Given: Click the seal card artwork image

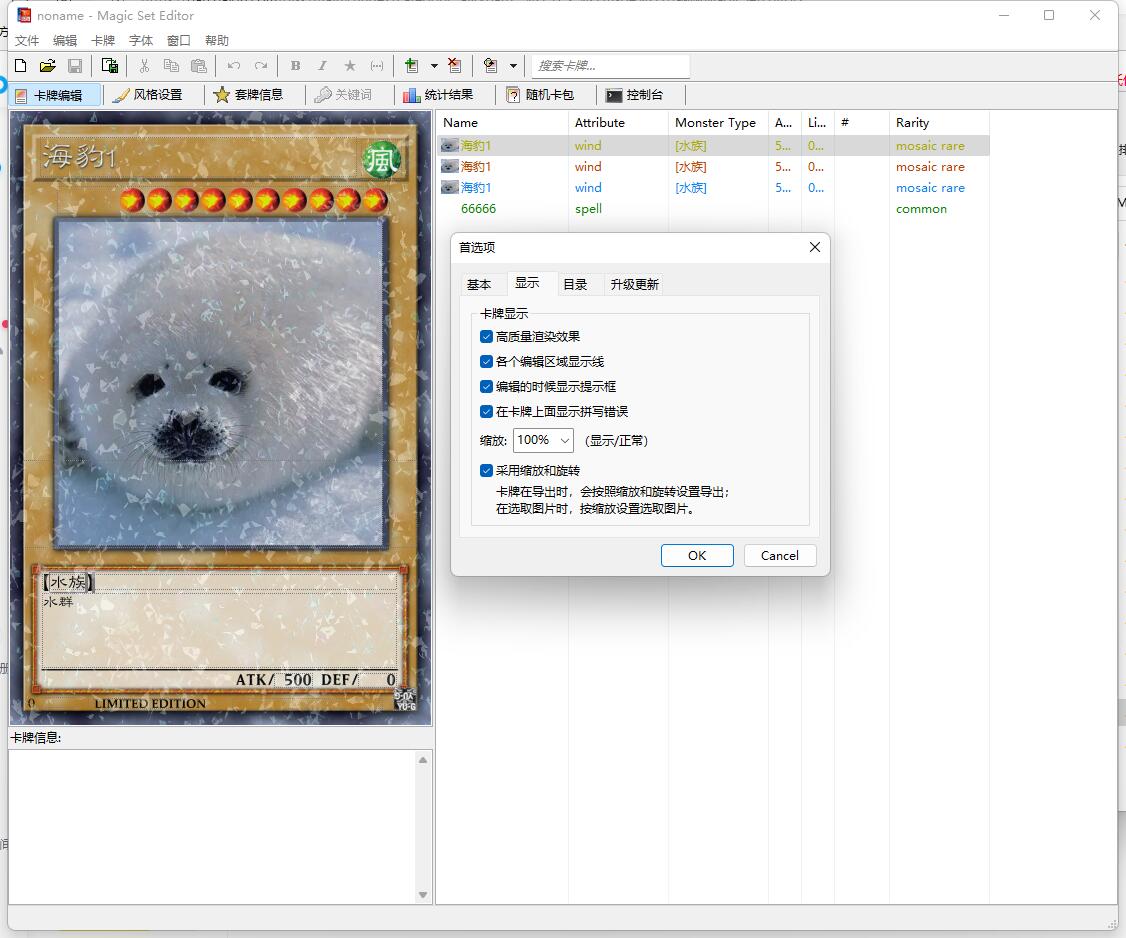Looking at the screenshot, I should pyautogui.click(x=220, y=382).
